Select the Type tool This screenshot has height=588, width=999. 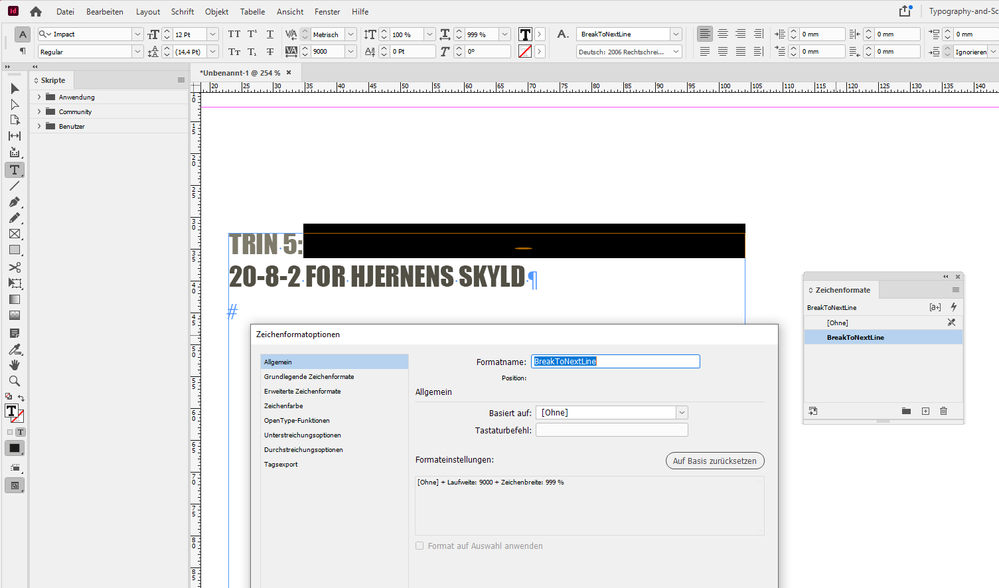[15, 170]
